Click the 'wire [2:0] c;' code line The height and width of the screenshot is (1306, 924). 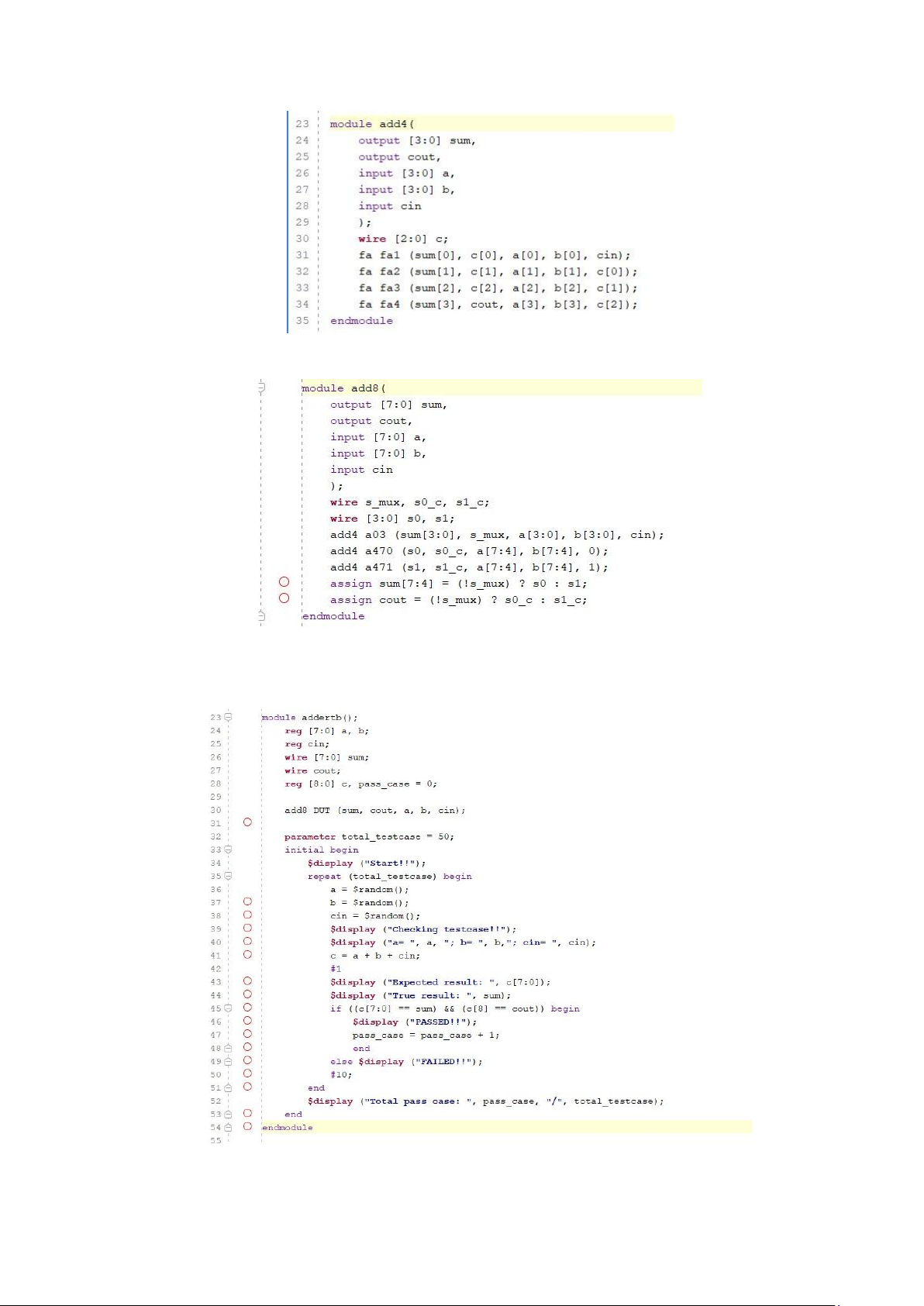pyautogui.click(x=402, y=239)
